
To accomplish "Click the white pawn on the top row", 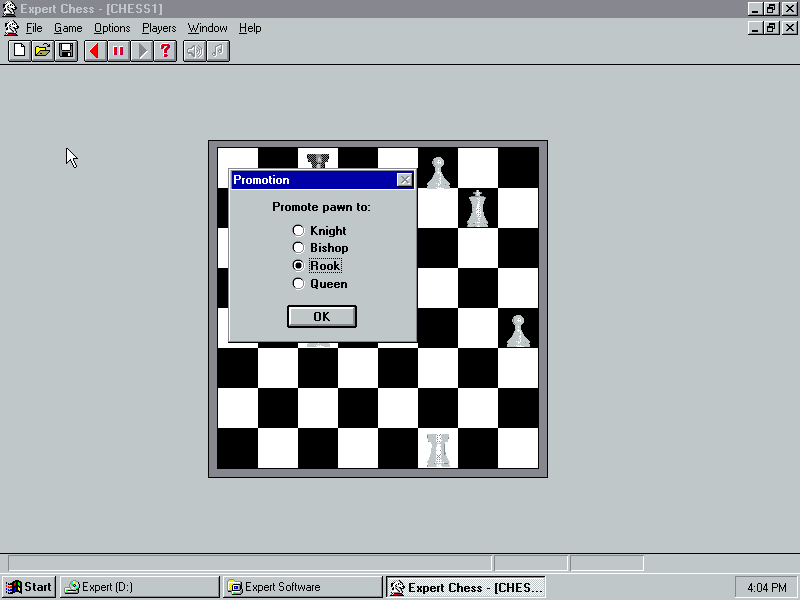I will pyautogui.click(x=438, y=173).
